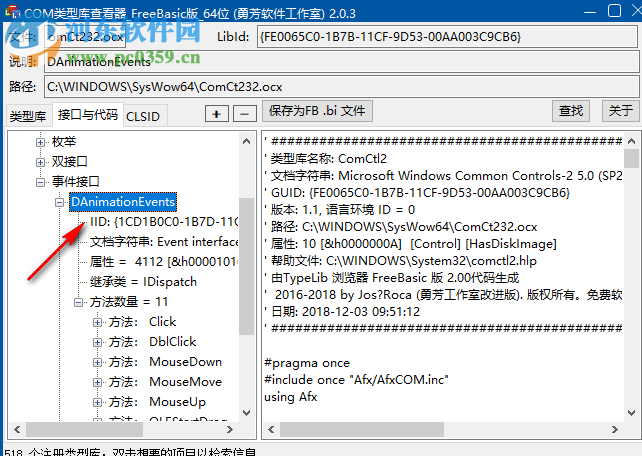This screenshot has width=642, height=456.
Task: Click the #include once Afx/AfxCOM.inc line
Action: [x=356, y=379]
